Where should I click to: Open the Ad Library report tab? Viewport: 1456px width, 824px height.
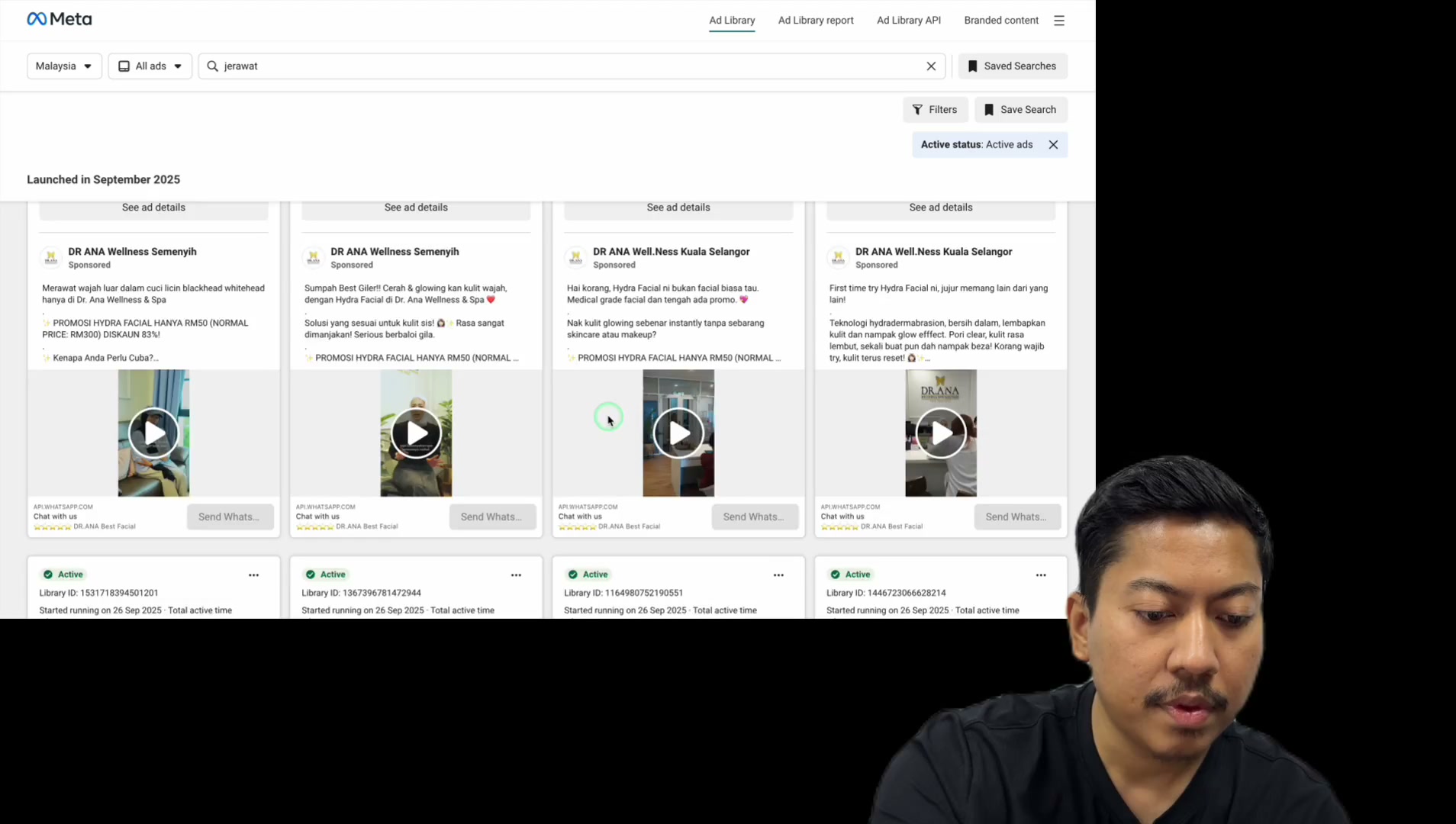click(x=816, y=21)
